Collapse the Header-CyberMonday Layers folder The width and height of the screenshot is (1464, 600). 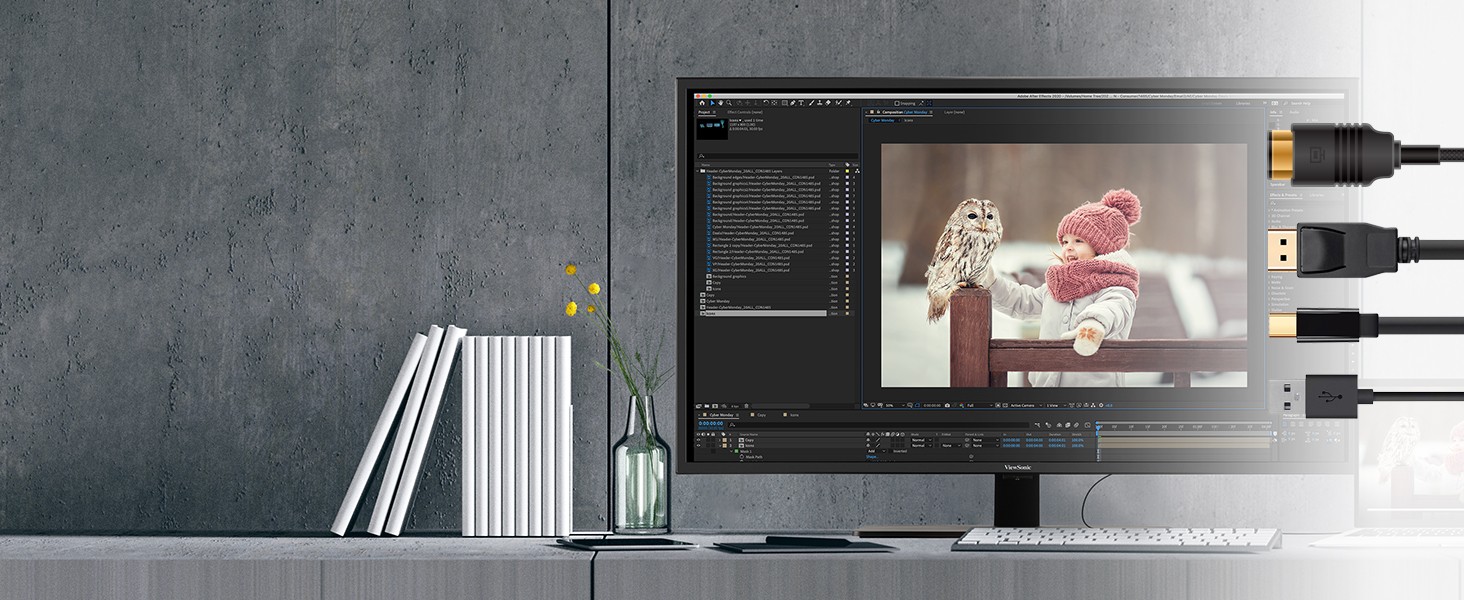tap(699, 171)
